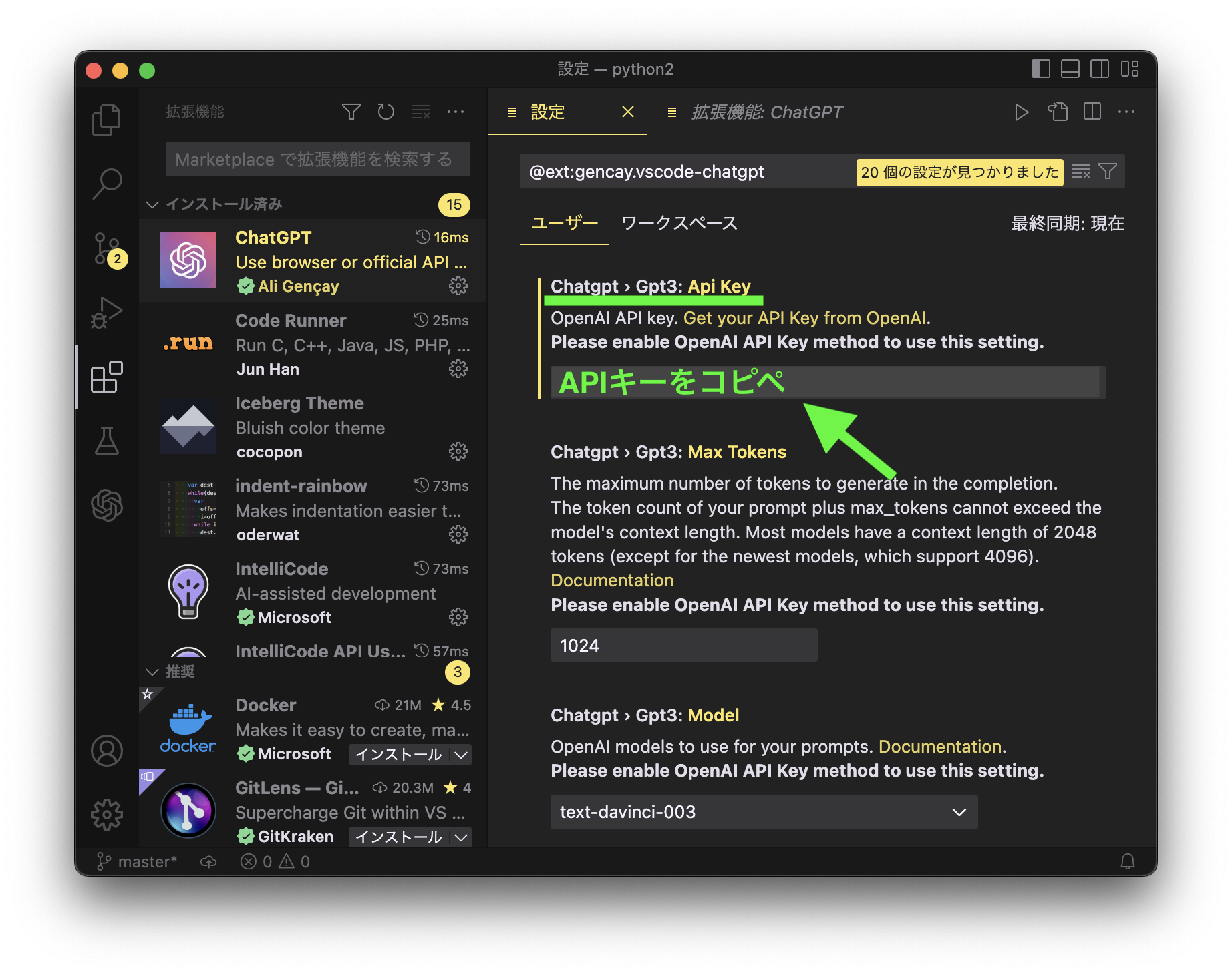1232x975 pixels.
Task: Clear the settings search input
Action: point(1081,172)
